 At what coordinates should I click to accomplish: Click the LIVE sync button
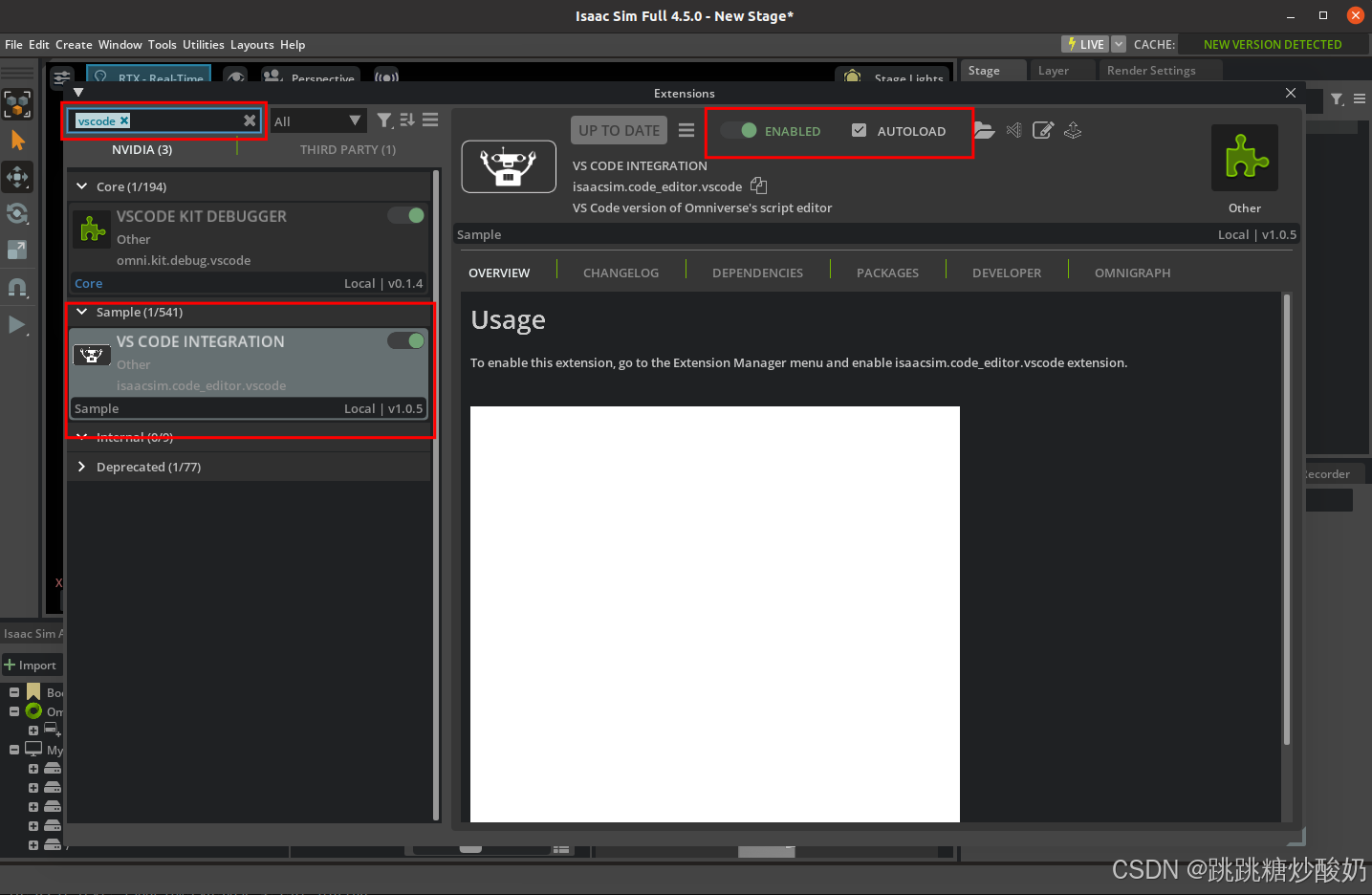point(1084,44)
